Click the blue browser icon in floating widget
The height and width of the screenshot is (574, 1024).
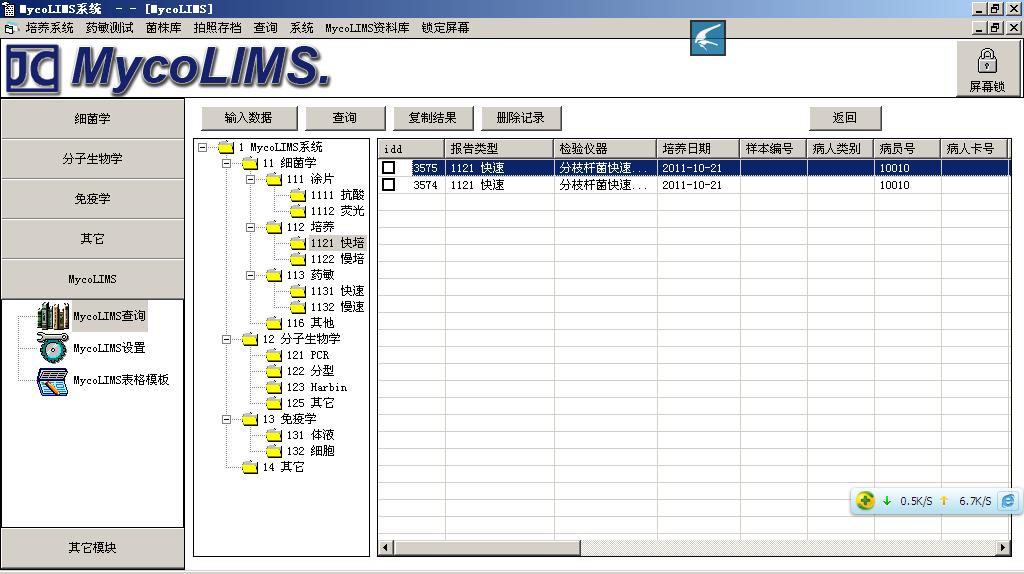[1008, 501]
